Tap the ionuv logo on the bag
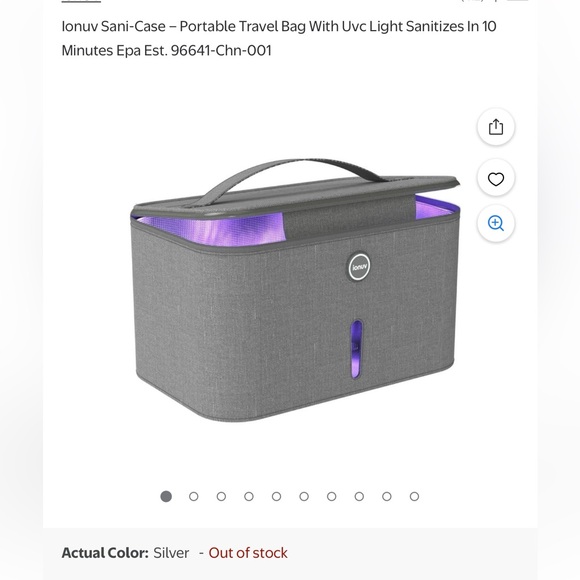 [x=359, y=267]
